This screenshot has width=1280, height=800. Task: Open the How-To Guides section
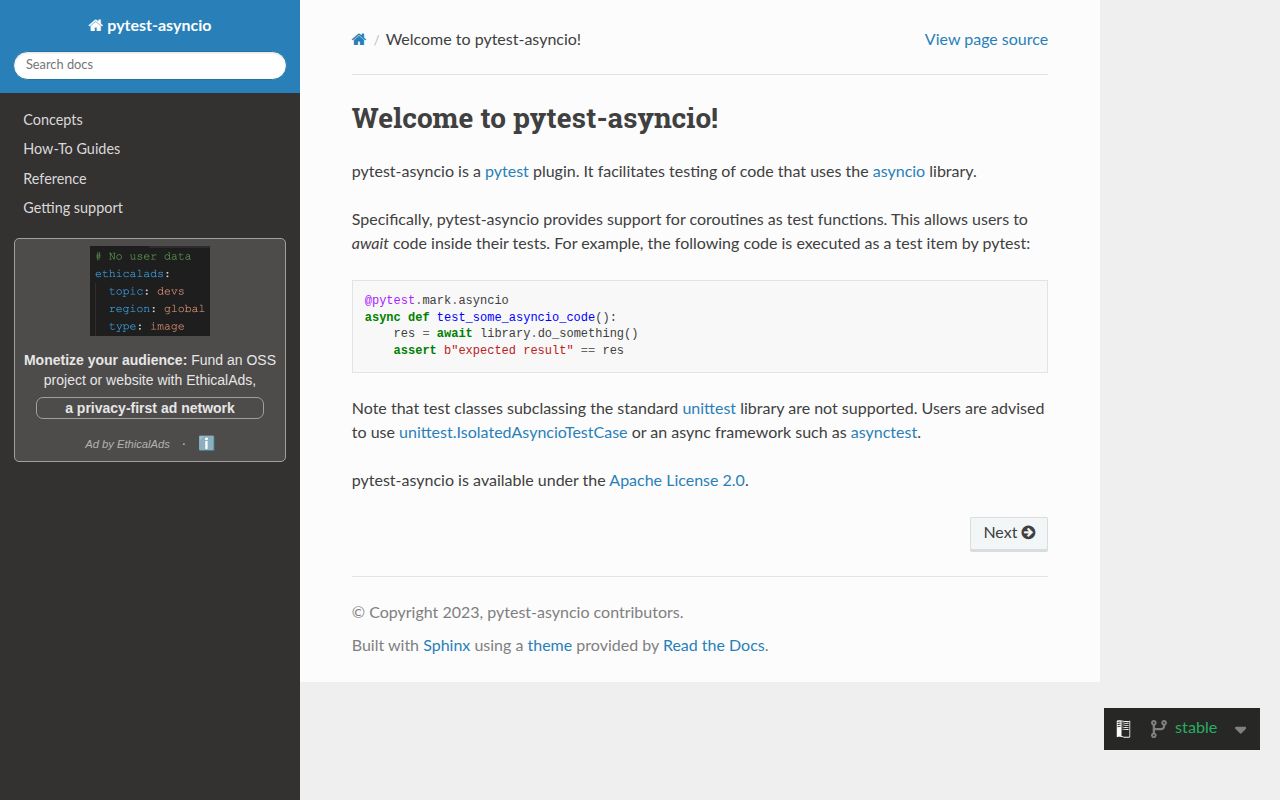pos(72,149)
